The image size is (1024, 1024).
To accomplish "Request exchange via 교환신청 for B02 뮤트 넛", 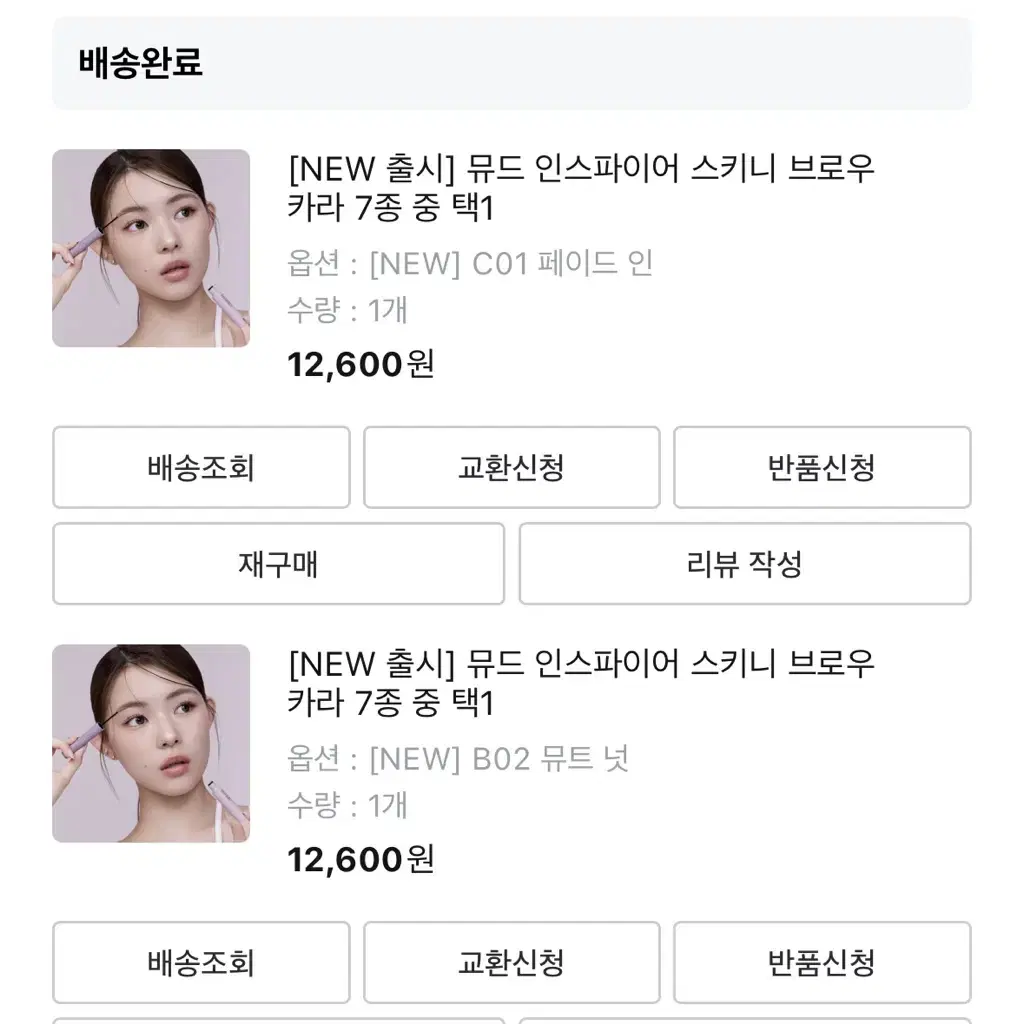I will coord(511,963).
